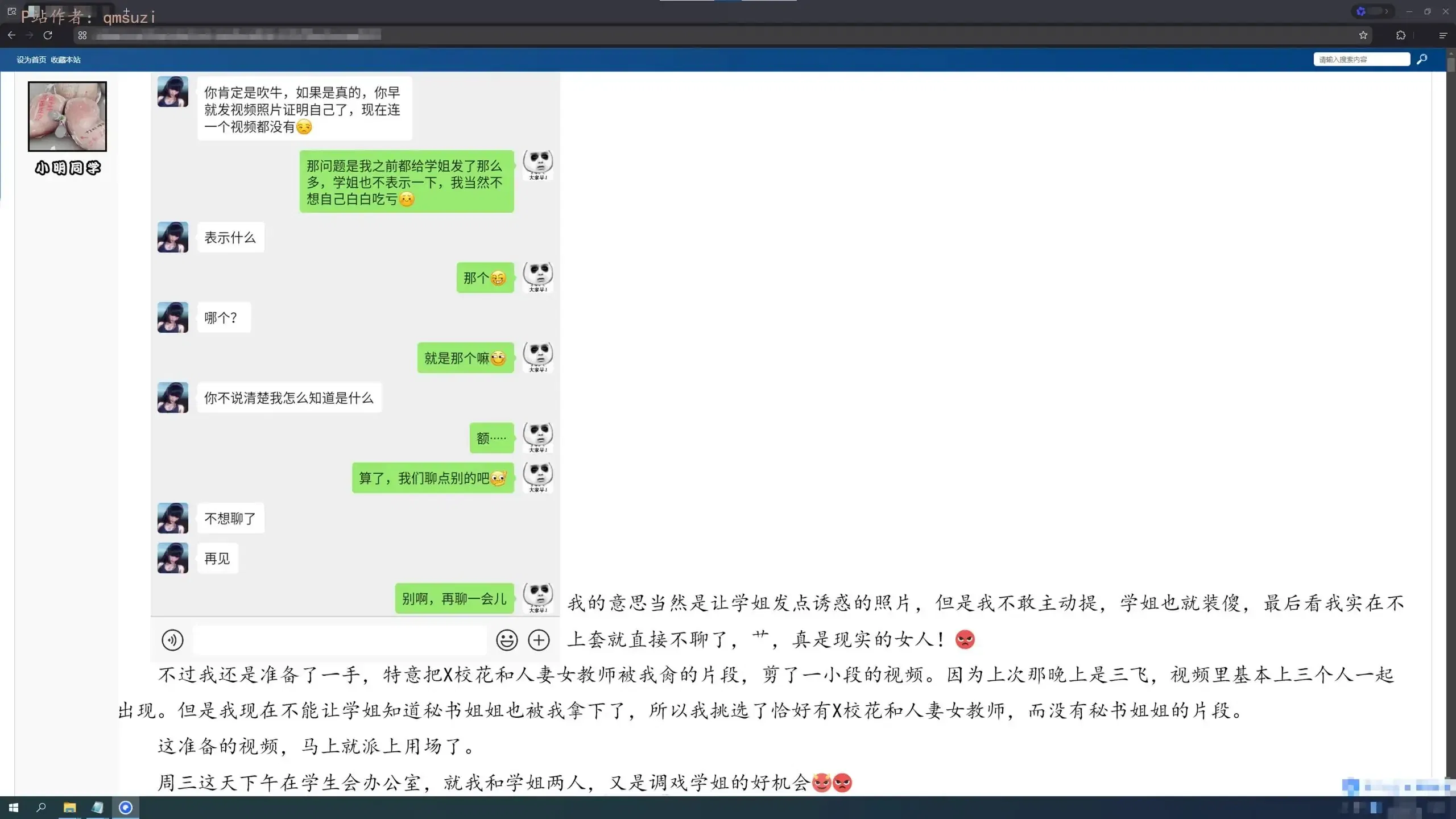Click the page vertical scrollbar

1451,421
